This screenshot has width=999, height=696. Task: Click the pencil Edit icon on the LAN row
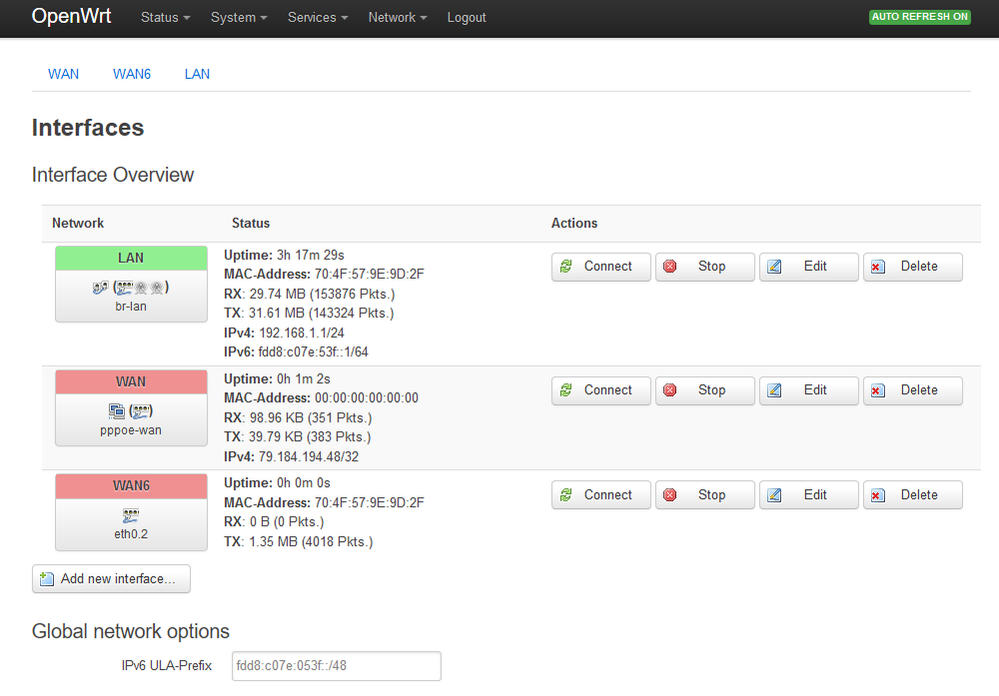click(x=776, y=266)
